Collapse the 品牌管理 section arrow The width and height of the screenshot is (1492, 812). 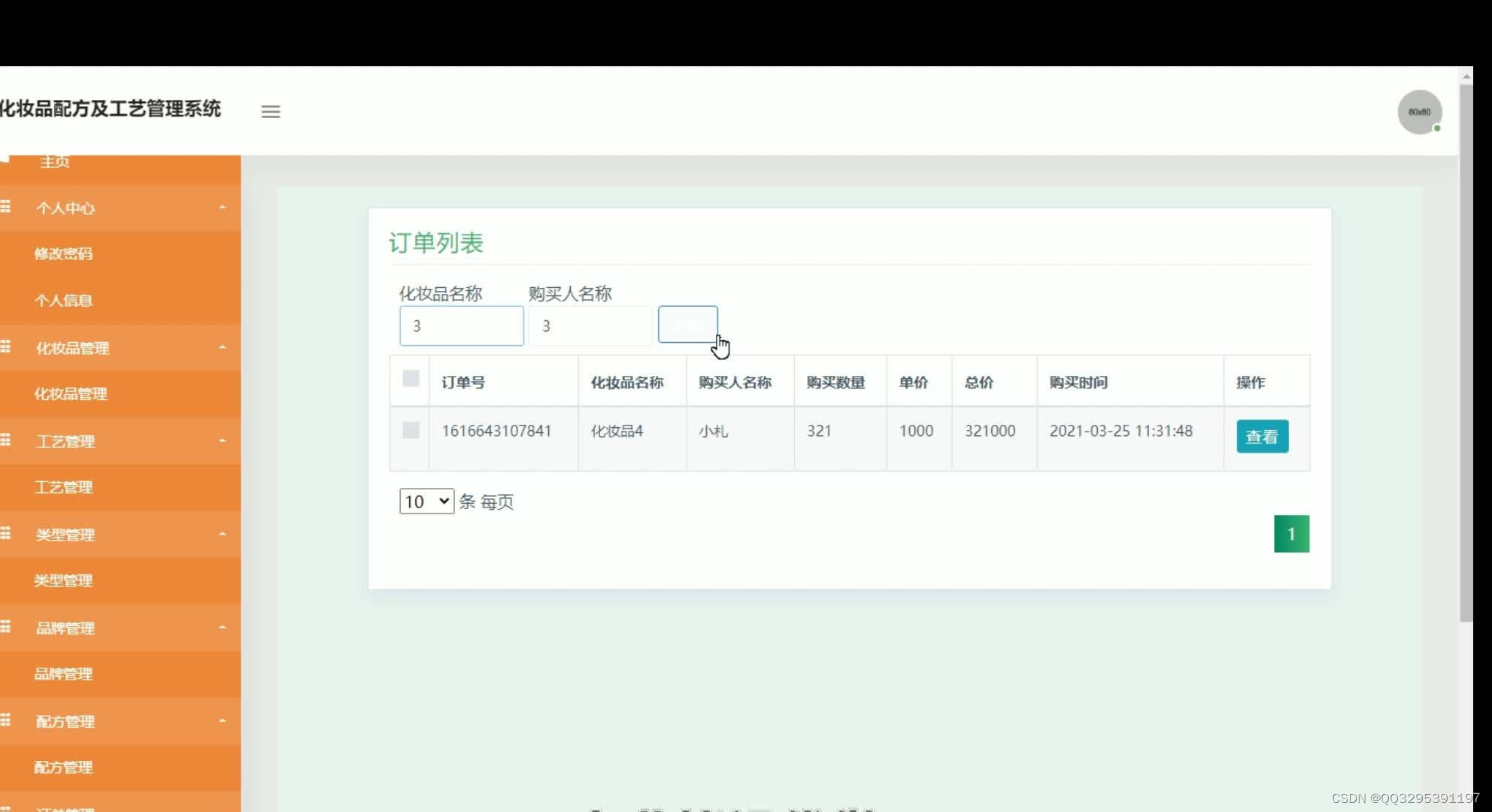click(x=223, y=626)
